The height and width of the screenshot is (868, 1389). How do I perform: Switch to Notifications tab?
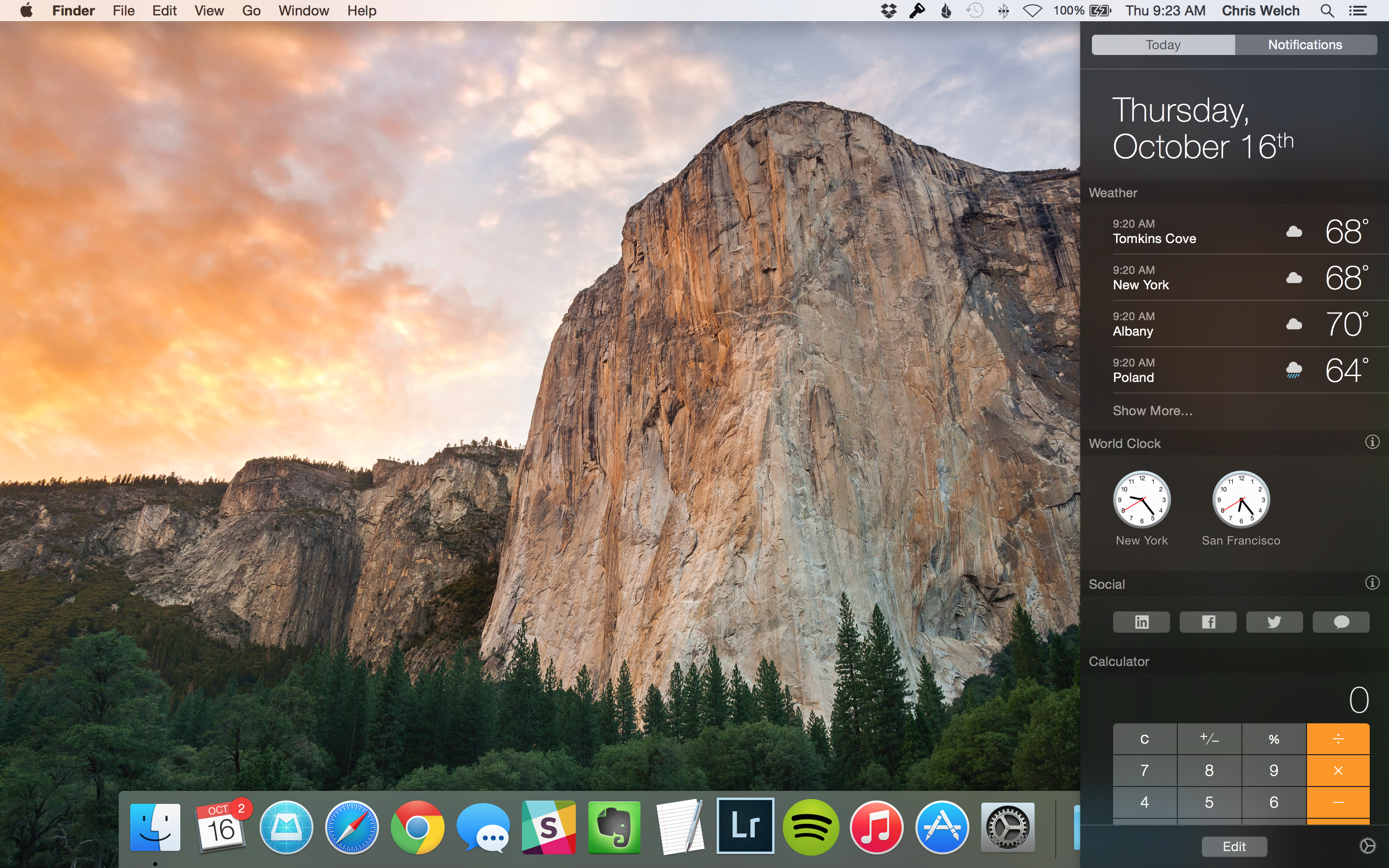click(1305, 44)
